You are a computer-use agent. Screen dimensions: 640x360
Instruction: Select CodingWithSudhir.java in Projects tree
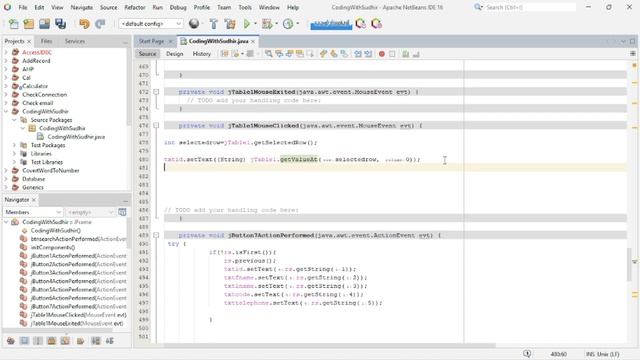pos(76,137)
